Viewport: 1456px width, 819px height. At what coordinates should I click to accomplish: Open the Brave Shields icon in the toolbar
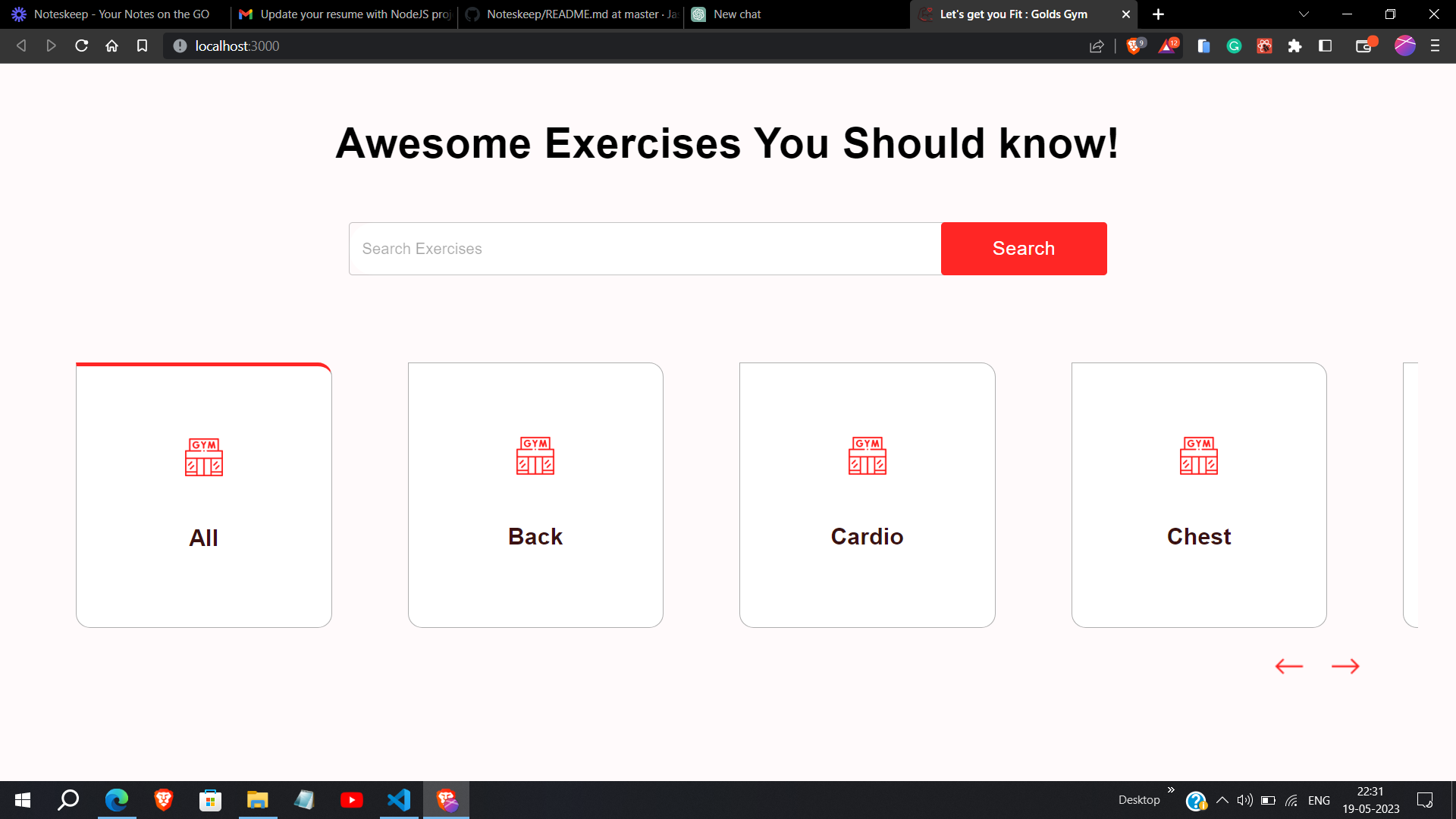[x=1134, y=45]
